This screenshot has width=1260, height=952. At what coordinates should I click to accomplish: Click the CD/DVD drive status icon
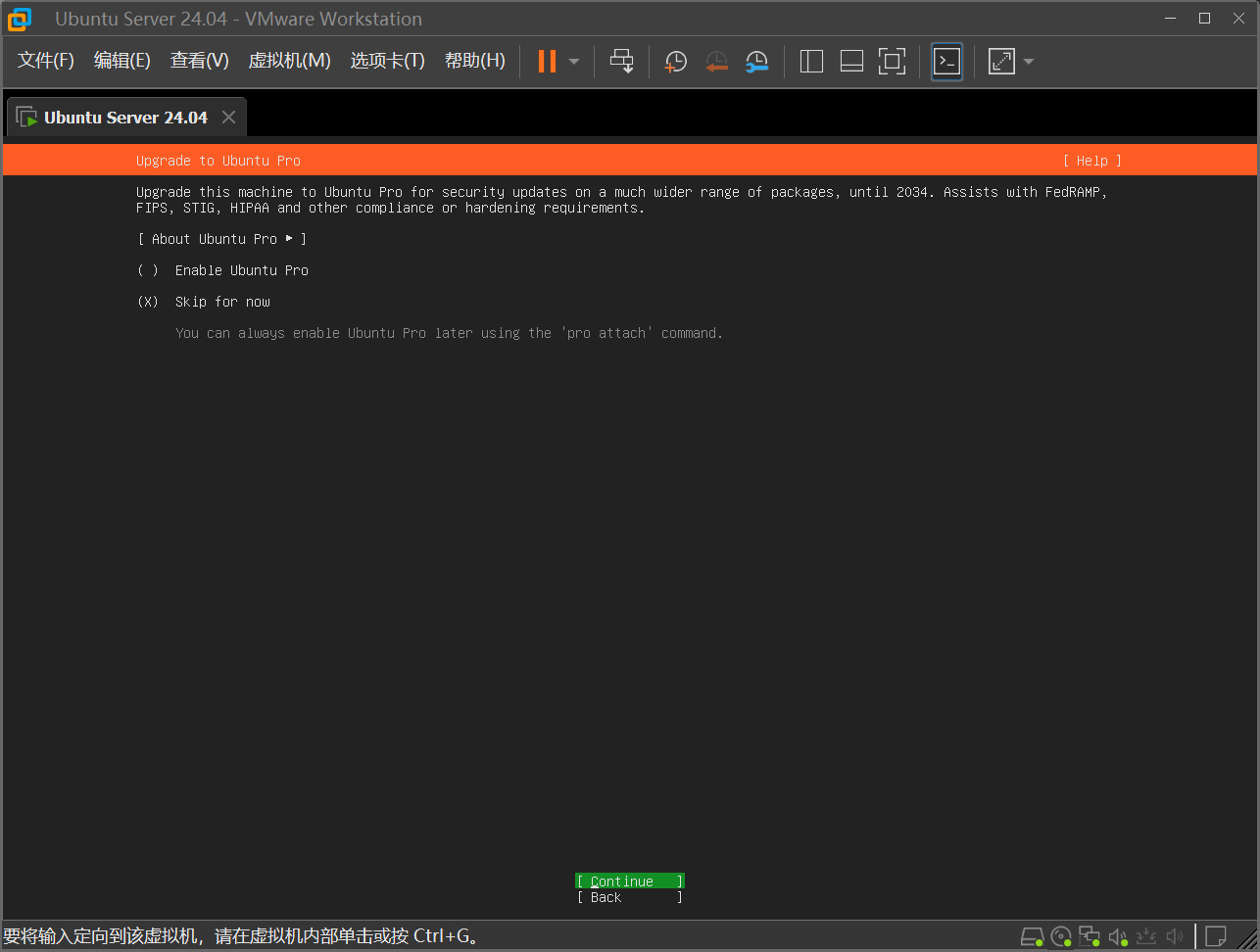[x=1061, y=937]
